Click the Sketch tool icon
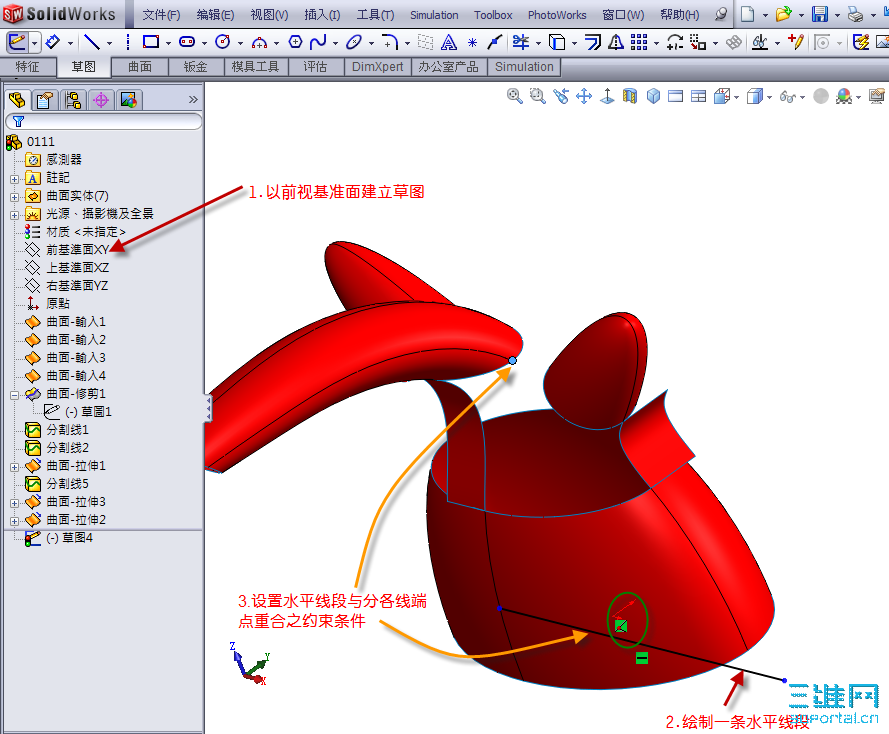This screenshot has width=889, height=734. click(17, 42)
